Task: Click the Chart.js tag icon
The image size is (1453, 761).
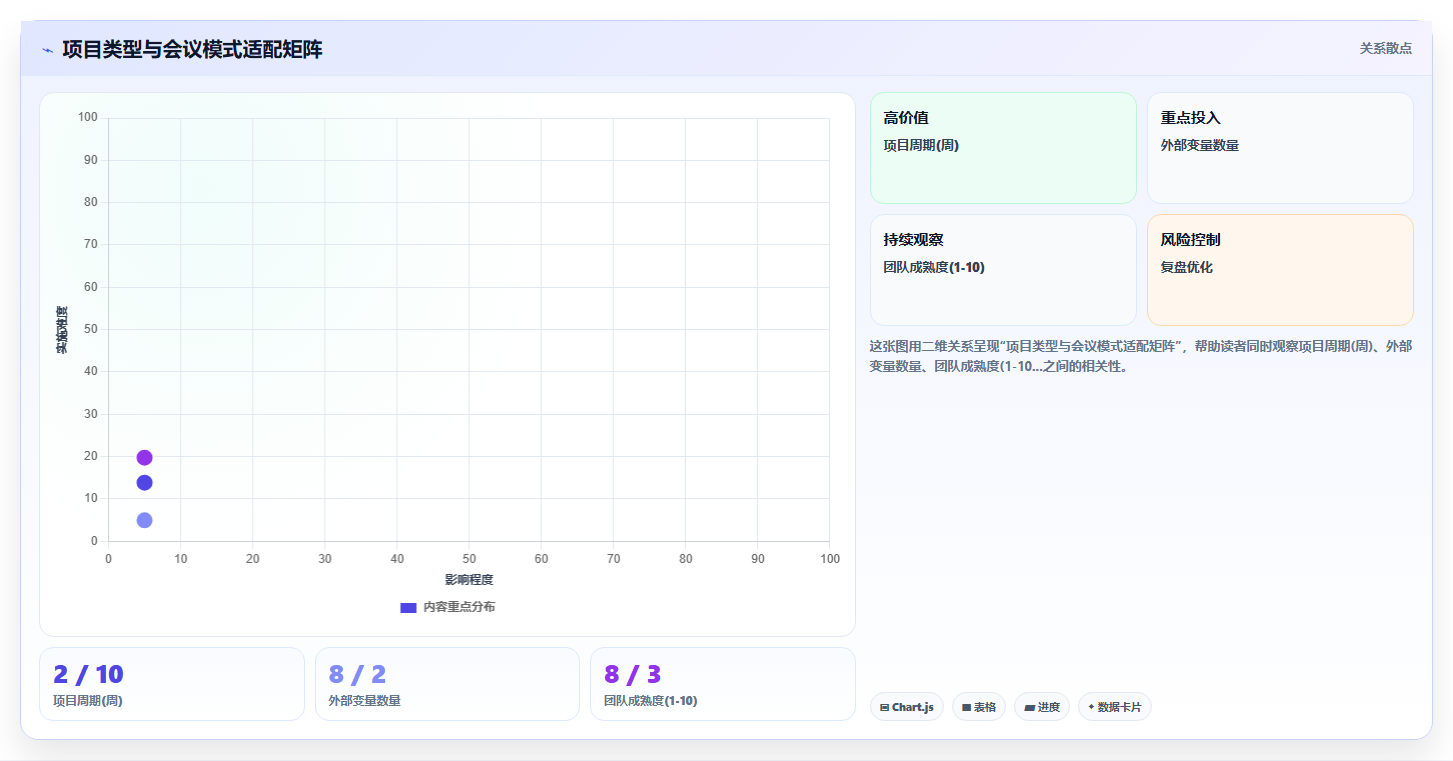Action: point(885,707)
